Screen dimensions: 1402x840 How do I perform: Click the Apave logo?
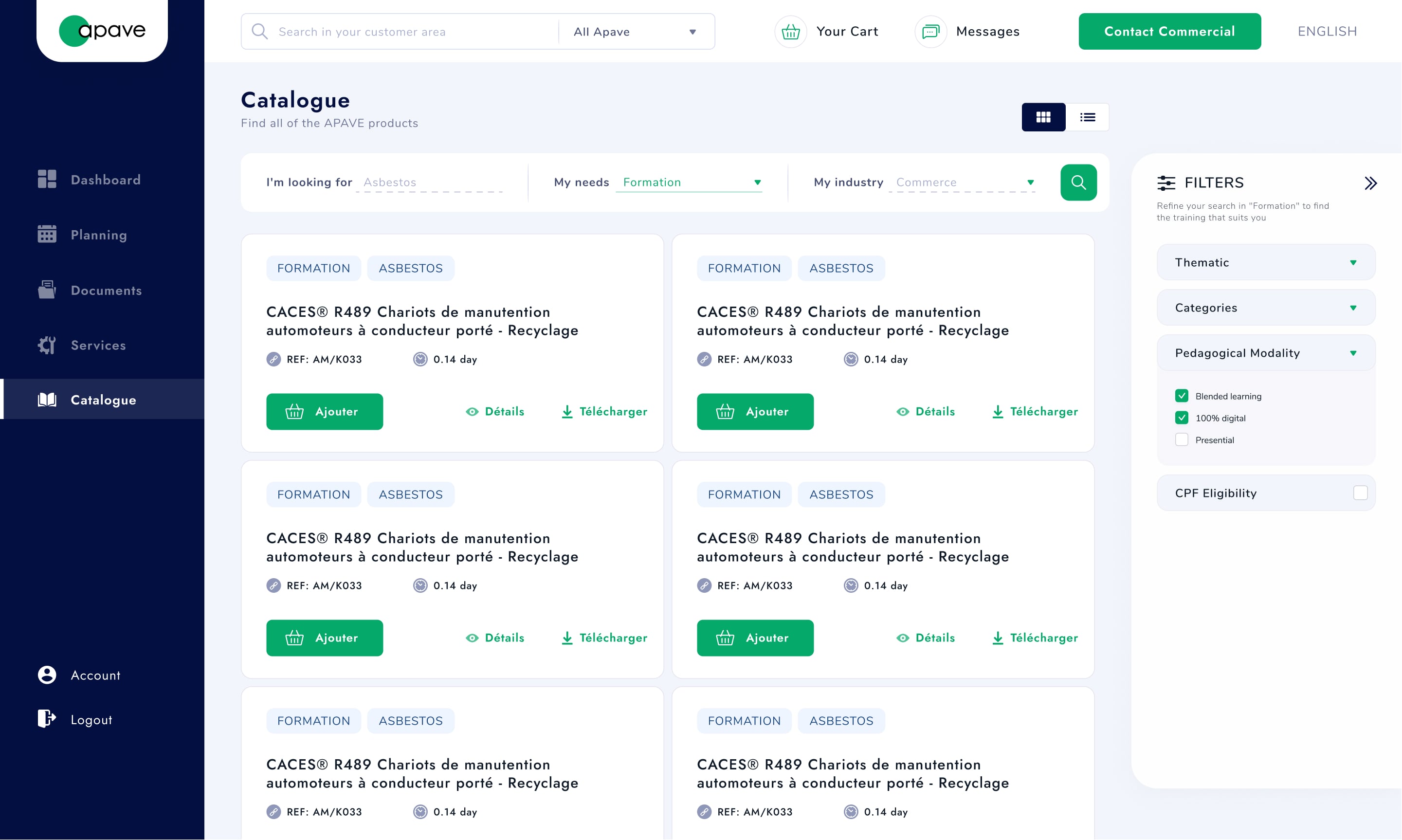point(103,31)
